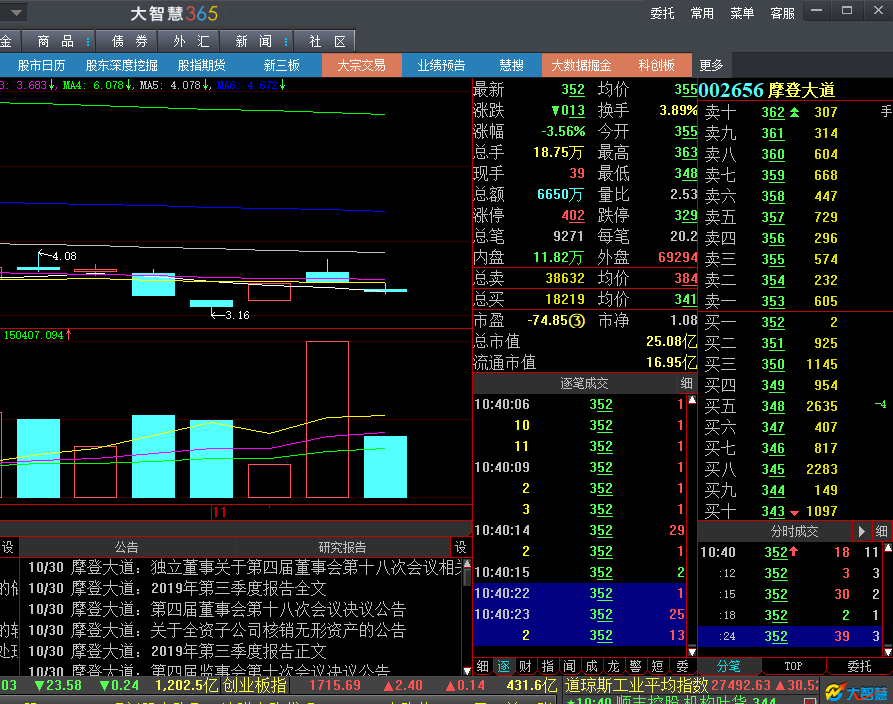
Task: Expand the 更多 menu
Action: coord(711,66)
